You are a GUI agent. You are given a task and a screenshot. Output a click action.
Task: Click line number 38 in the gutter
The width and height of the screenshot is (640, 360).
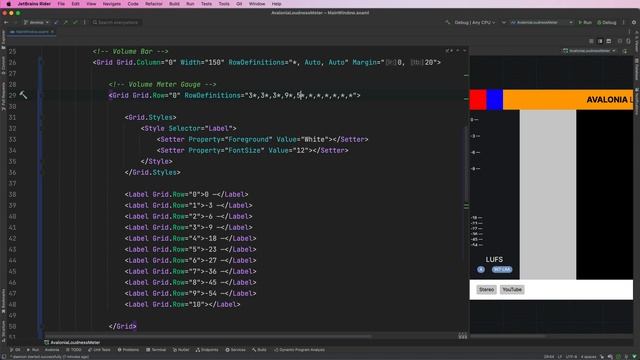coord(12,194)
